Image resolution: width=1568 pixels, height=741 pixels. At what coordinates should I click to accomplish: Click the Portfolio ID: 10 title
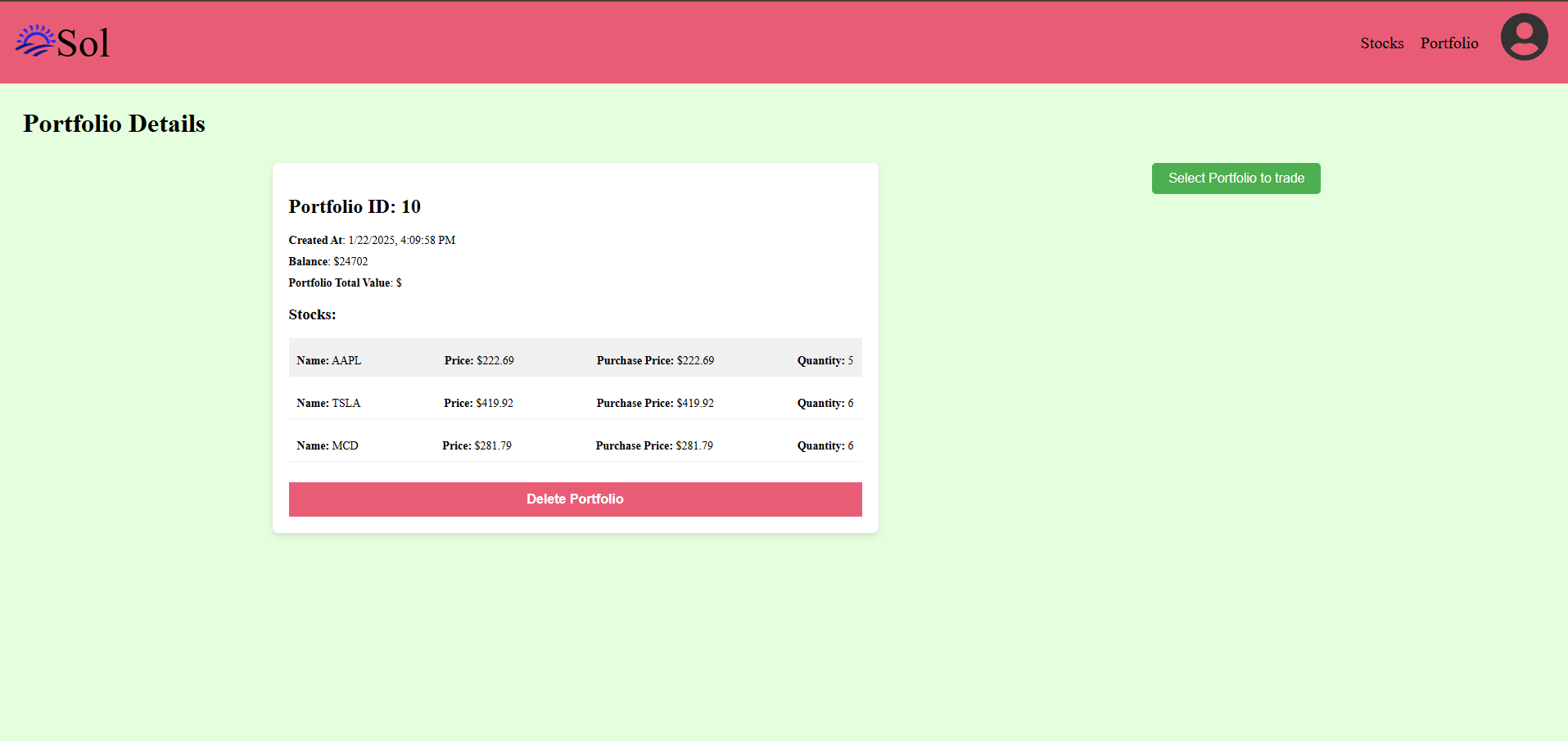355,206
